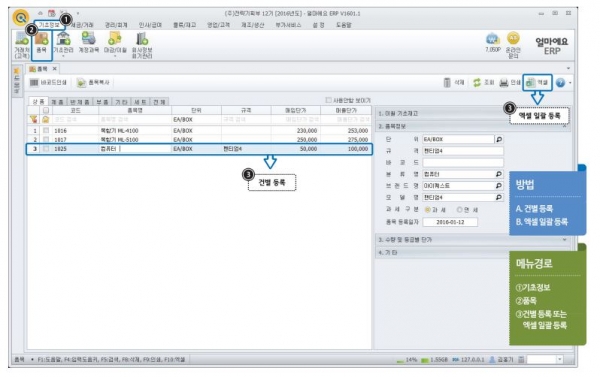Open the 품목 item registration icon
The width and height of the screenshot is (600, 377).
click(41, 43)
